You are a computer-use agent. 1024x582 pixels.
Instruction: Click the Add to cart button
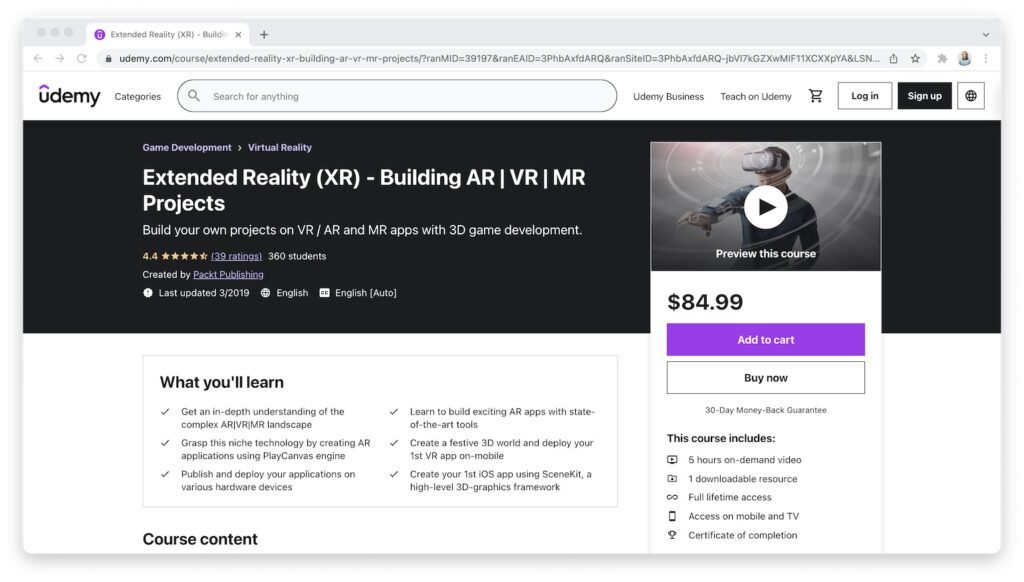[765, 339]
